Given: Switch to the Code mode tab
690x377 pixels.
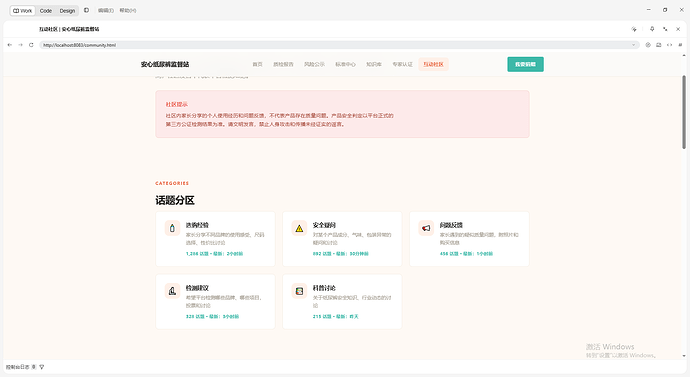Looking at the screenshot, I should 46,11.
